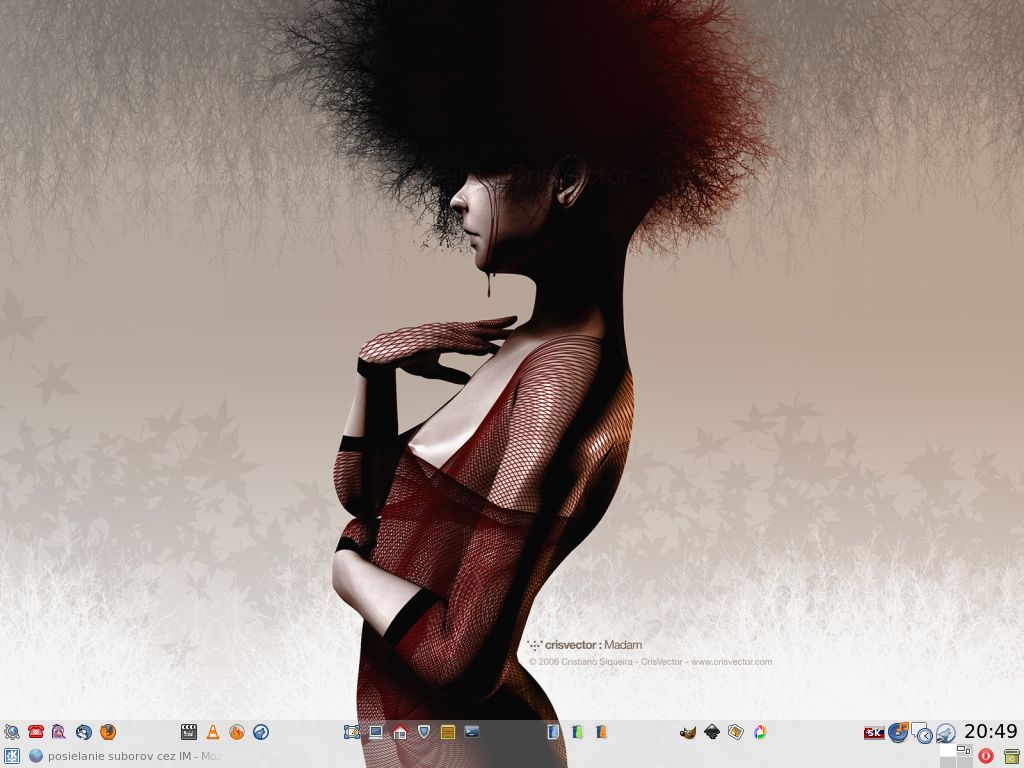
Task: Open the computer monitor system icon
Action: (376, 732)
